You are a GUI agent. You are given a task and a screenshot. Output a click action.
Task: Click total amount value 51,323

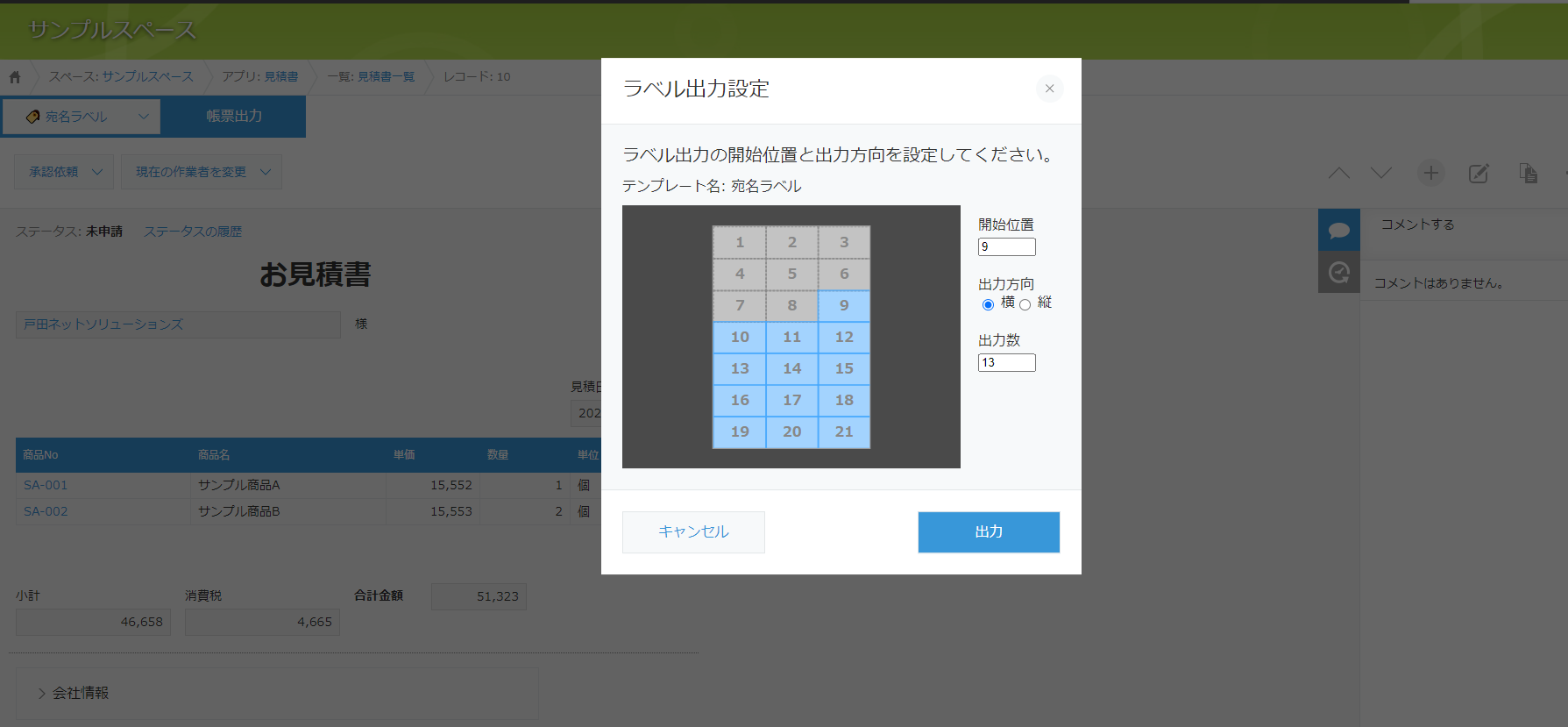pyautogui.click(x=479, y=596)
